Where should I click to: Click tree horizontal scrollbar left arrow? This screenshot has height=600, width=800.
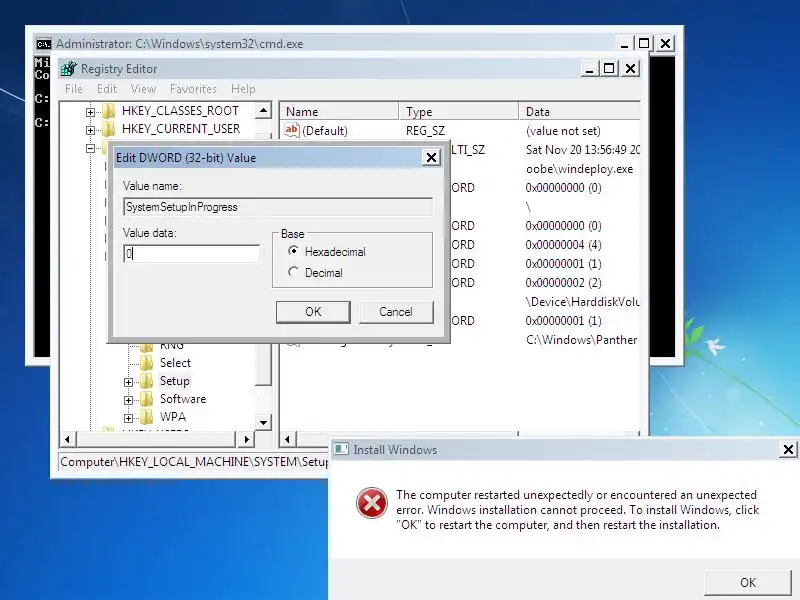click(68, 439)
